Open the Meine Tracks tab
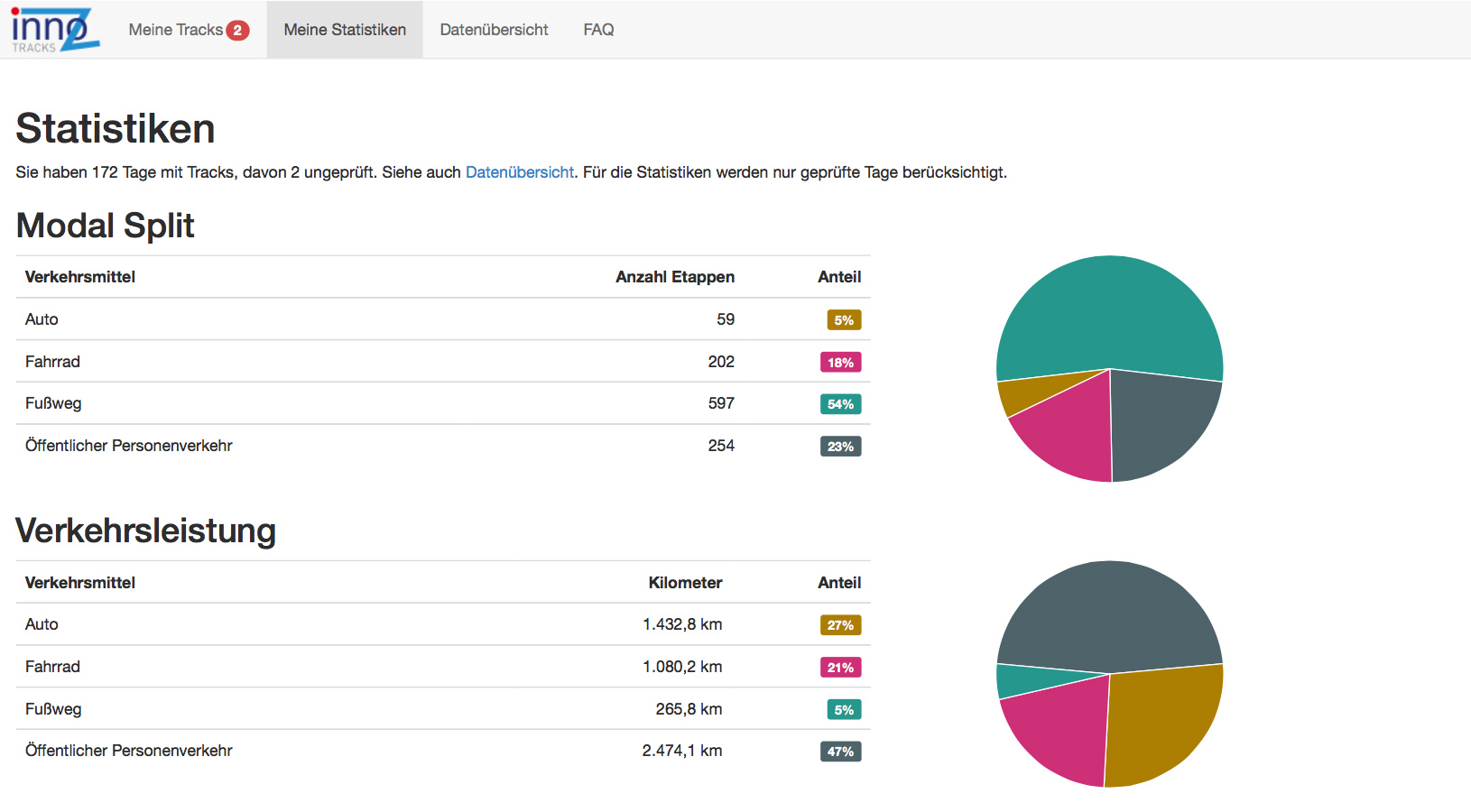Image resolution: width=1471 pixels, height=812 pixels. [189, 30]
